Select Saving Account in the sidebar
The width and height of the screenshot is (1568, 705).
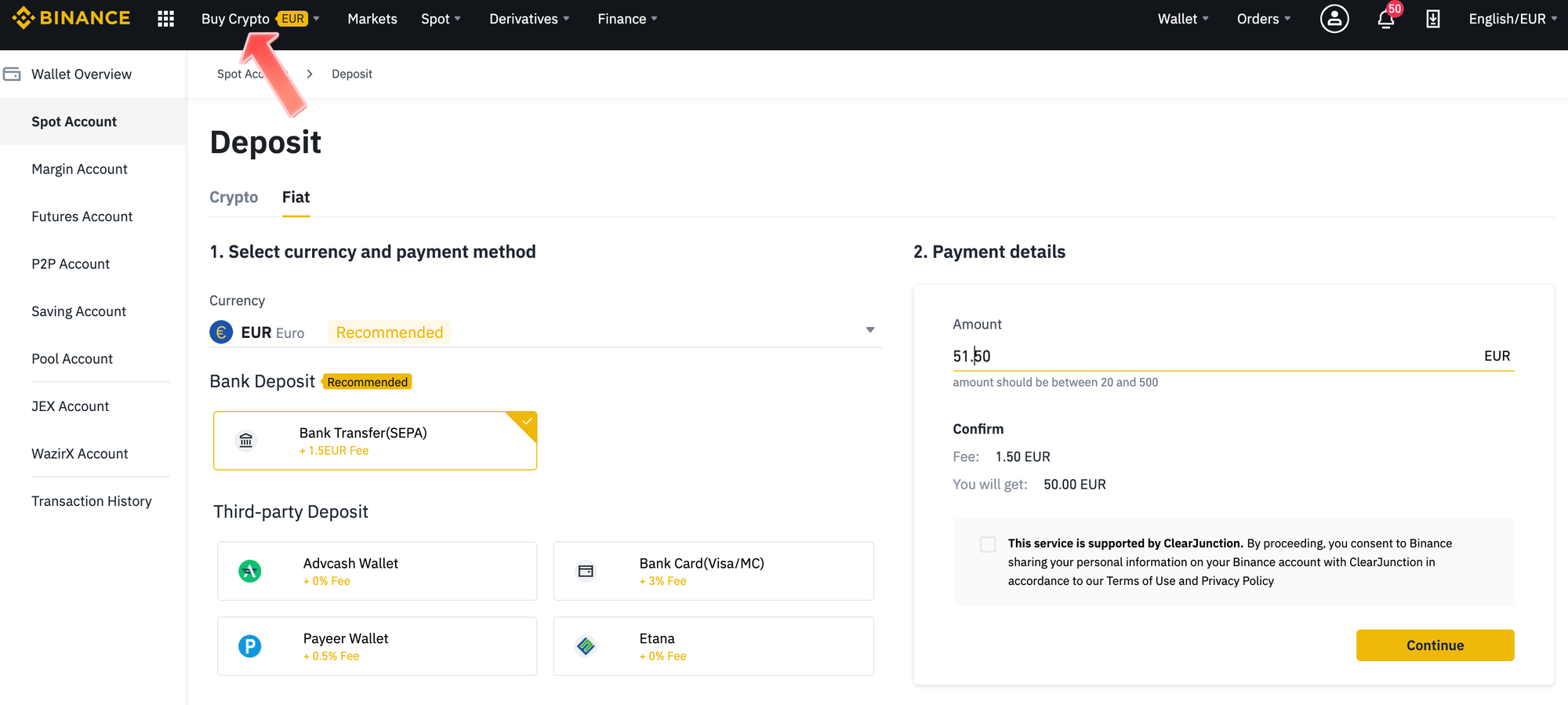tap(78, 311)
